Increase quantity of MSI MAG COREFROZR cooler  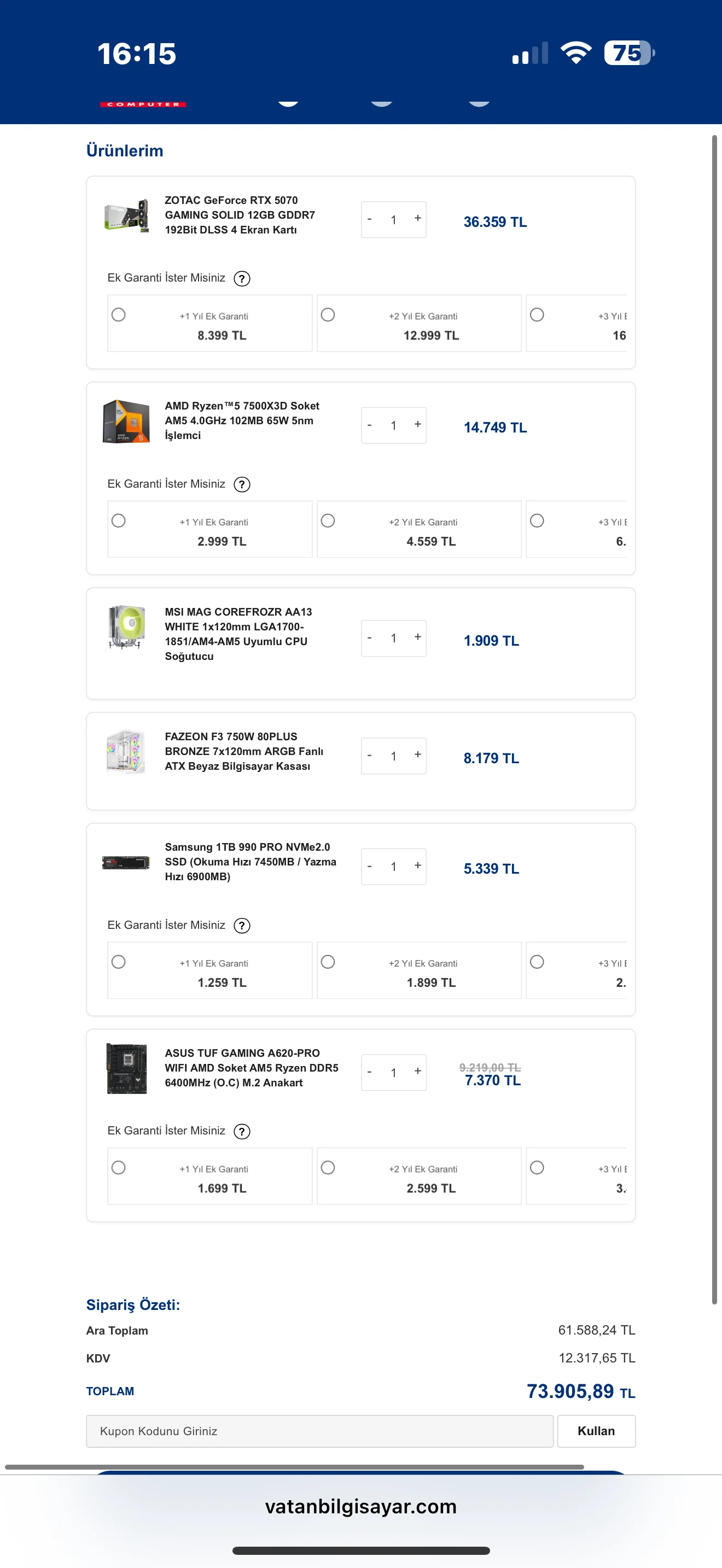(x=418, y=637)
